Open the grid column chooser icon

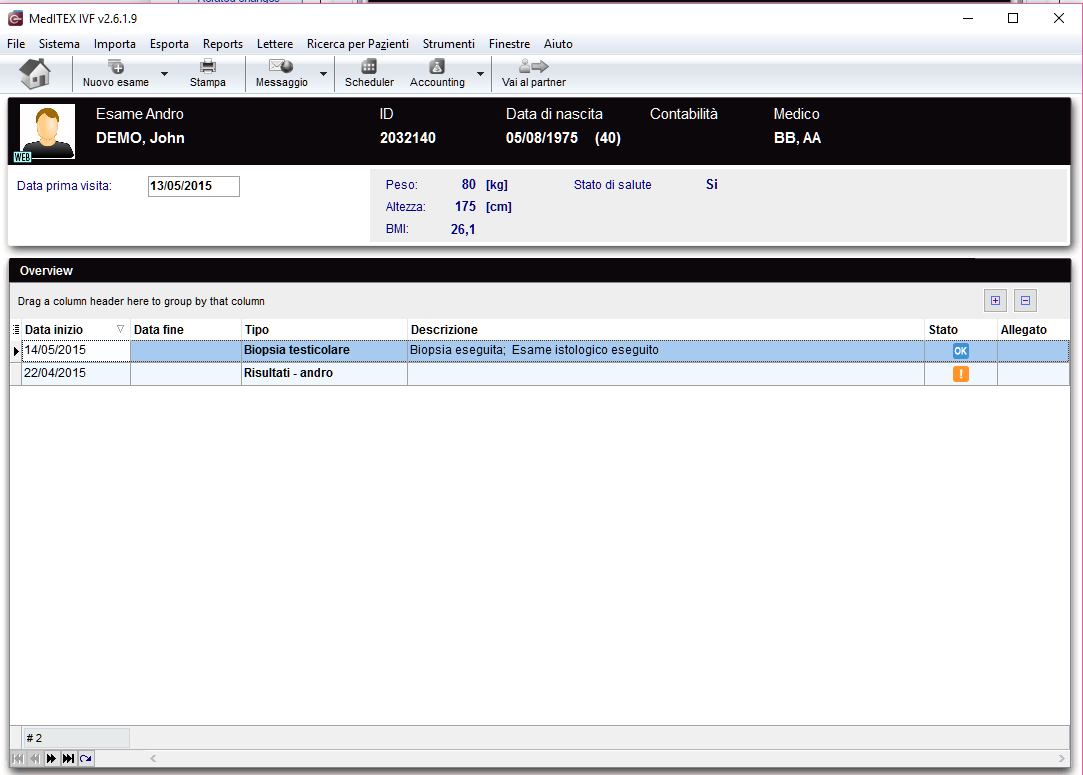click(x=16, y=329)
